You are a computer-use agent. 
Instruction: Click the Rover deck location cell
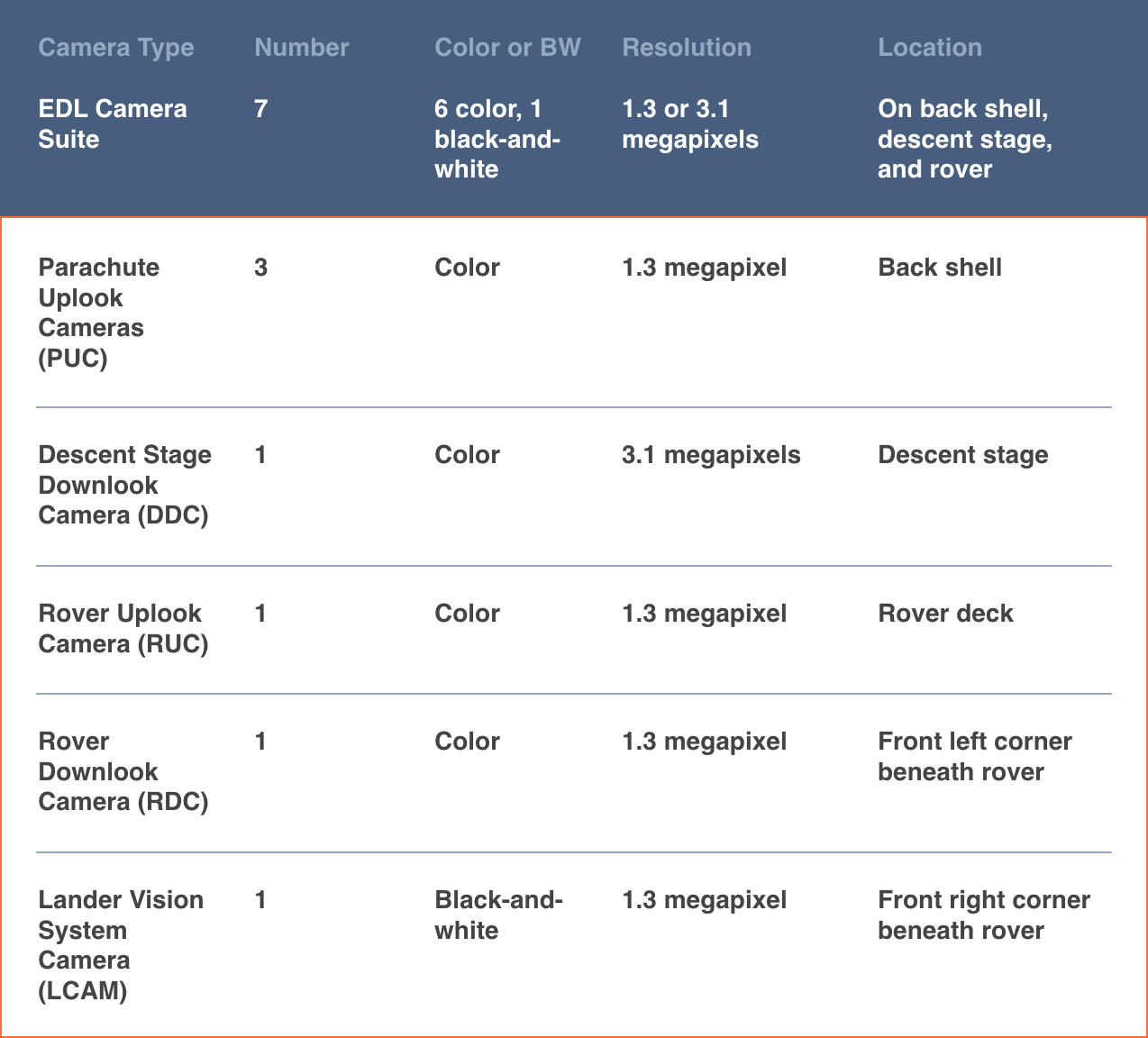click(x=945, y=614)
